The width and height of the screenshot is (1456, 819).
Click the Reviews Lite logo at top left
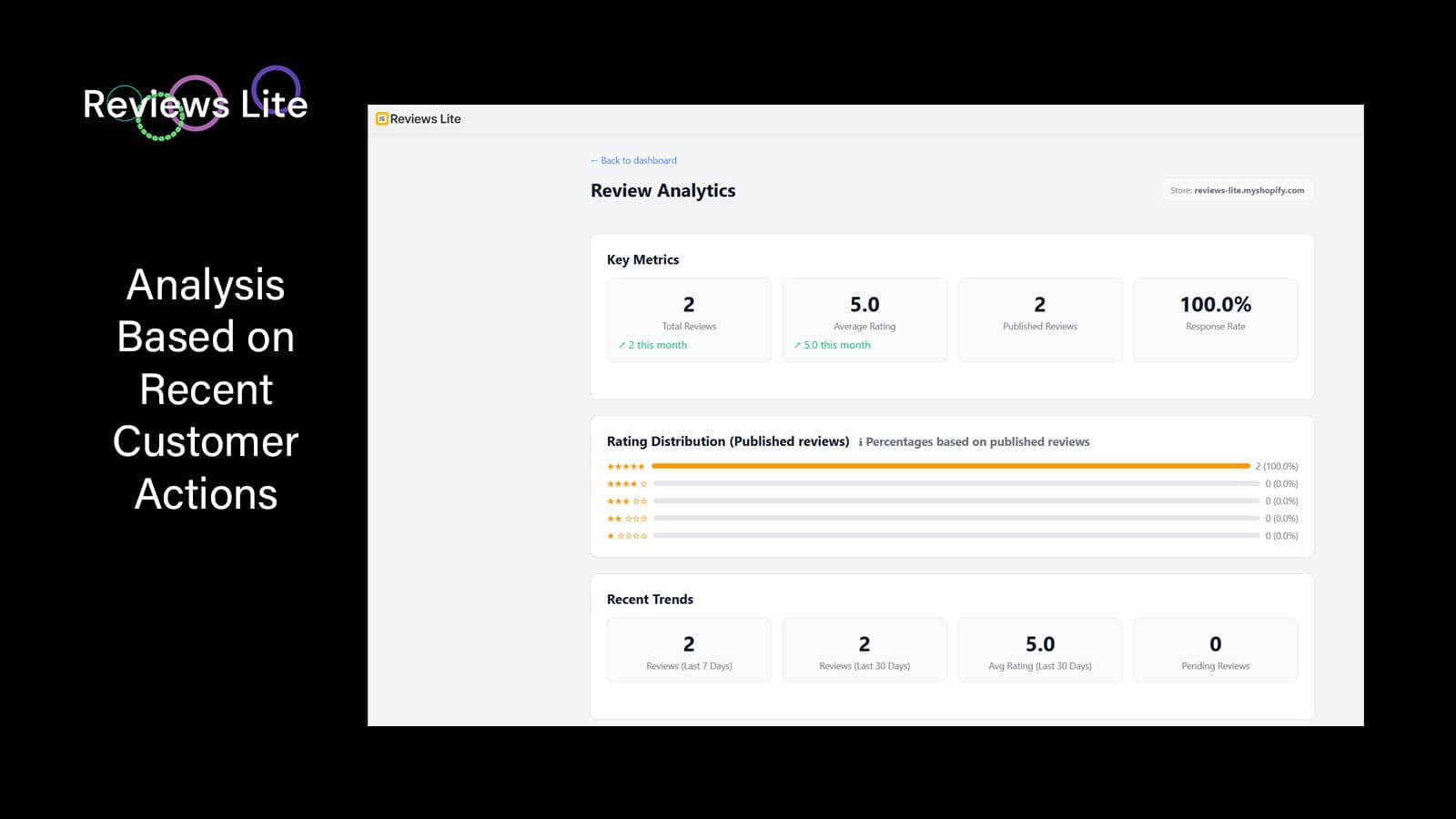(195, 104)
